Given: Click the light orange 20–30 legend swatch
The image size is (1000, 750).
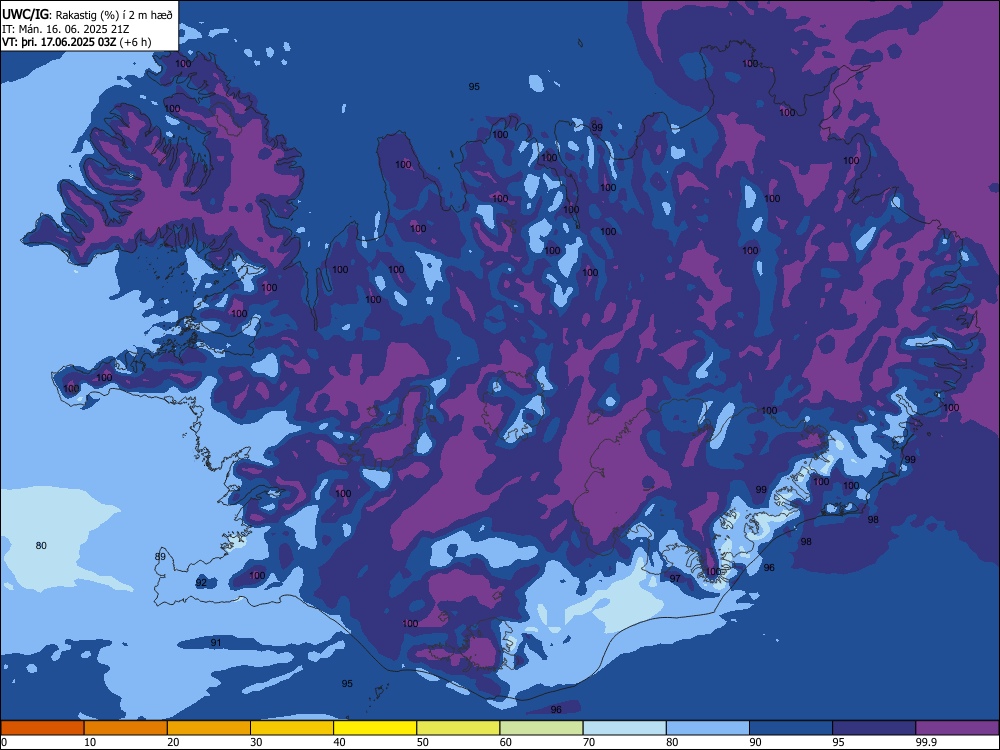Looking at the screenshot, I should click(x=209, y=728).
